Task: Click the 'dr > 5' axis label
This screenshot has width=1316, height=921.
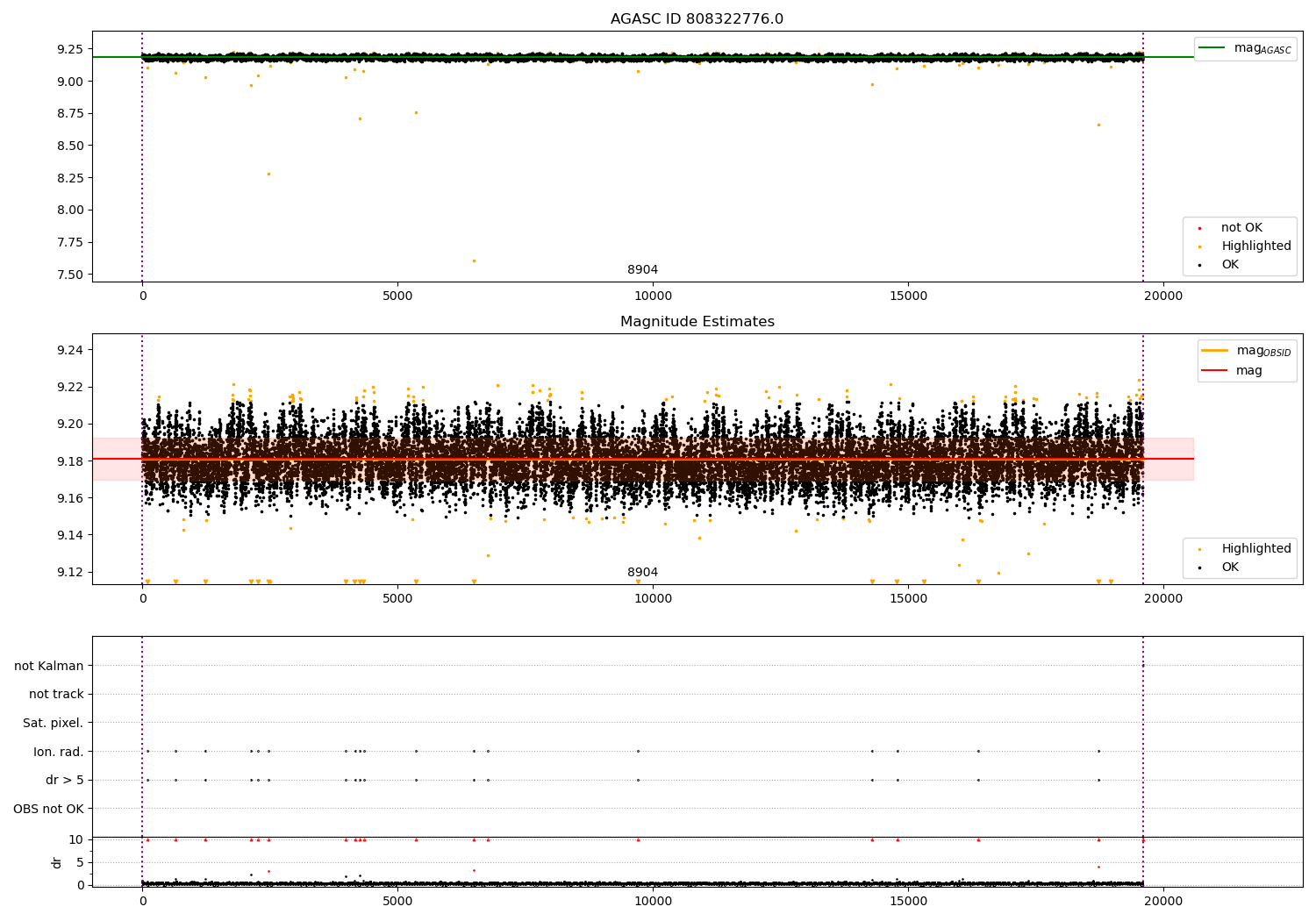Action: pos(65,781)
